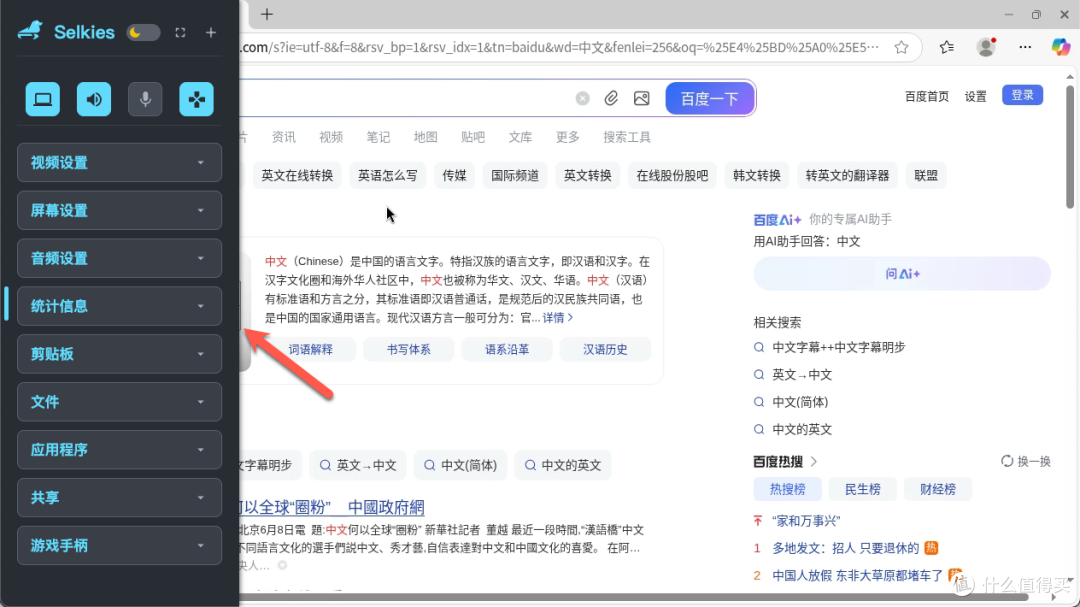The width and height of the screenshot is (1080, 607).
Task: Open image search via camera icon in search bar
Action: (x=642, y=97)
